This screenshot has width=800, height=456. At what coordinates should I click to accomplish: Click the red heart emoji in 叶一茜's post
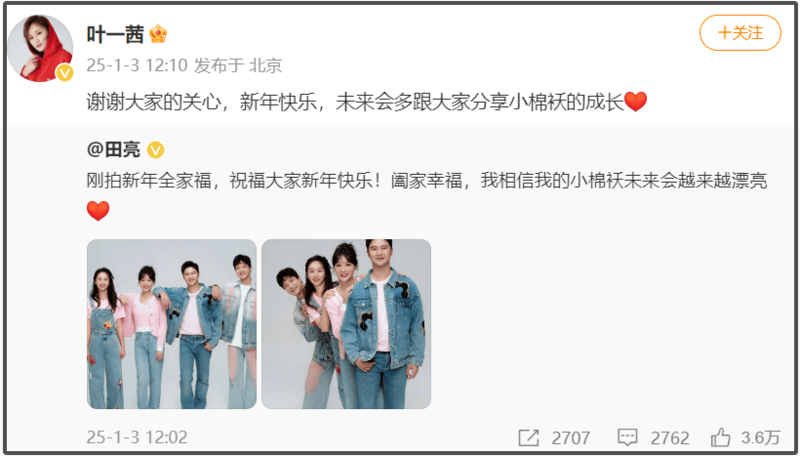click(636, 102)
